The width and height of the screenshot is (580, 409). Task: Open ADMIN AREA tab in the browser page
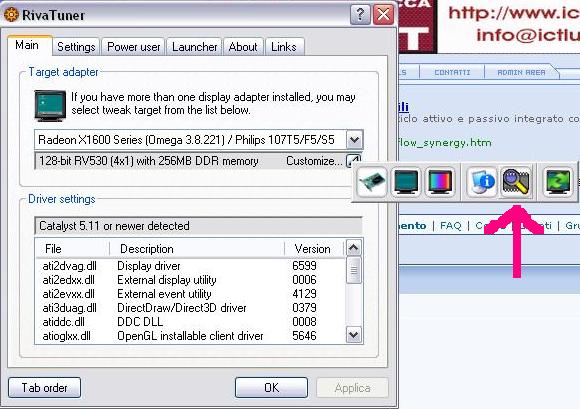pyautogui.click(x=521, y=72)
